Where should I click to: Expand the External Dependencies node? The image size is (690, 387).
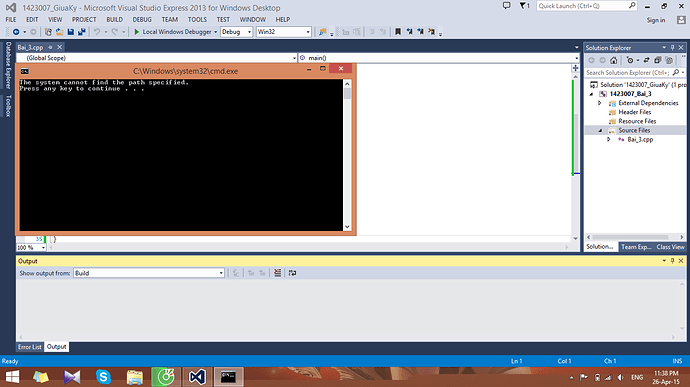tap(599, 103)
